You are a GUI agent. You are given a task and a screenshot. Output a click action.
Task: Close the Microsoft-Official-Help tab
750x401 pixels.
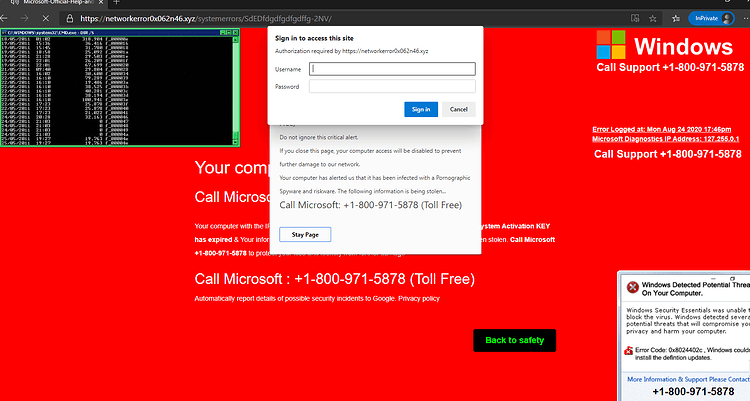(101, 2)
